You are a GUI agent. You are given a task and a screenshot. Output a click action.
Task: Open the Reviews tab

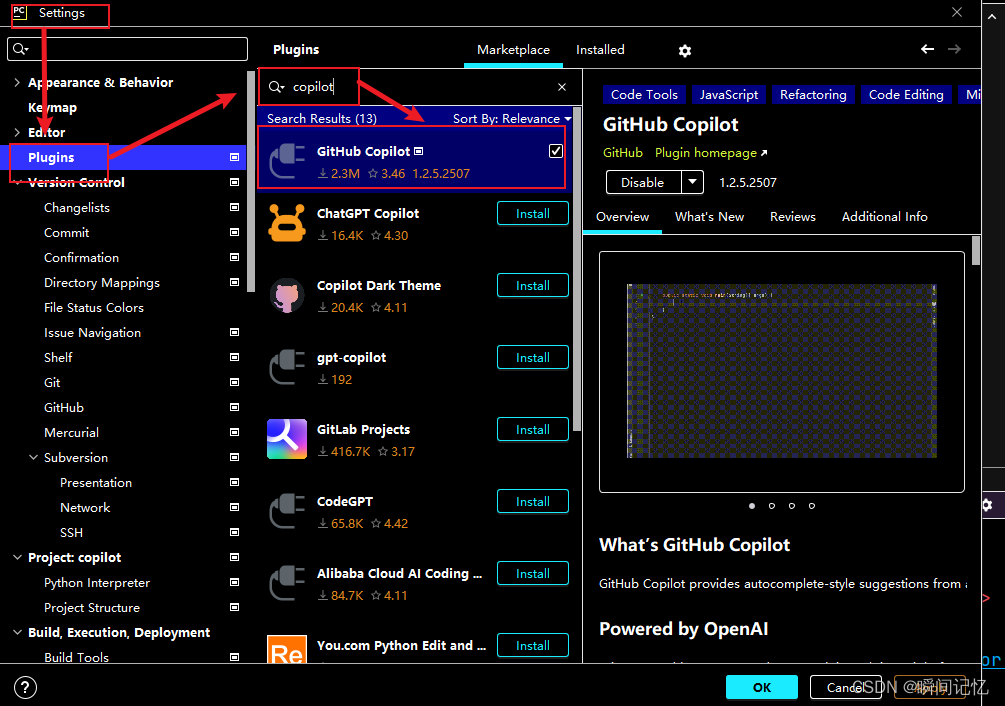coord(793,217)
